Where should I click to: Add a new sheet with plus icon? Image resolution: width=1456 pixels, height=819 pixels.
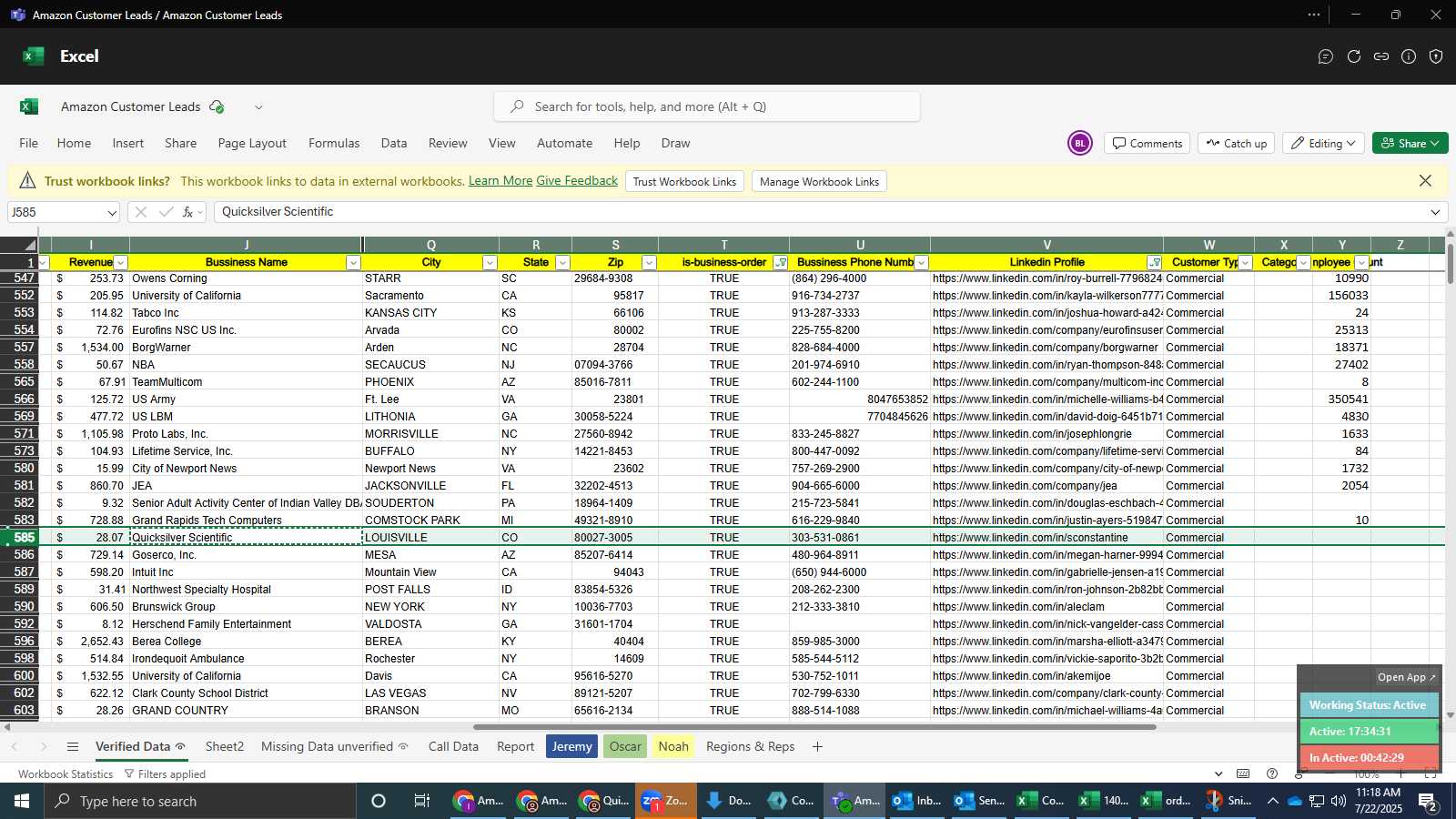[x=817, y=747]
